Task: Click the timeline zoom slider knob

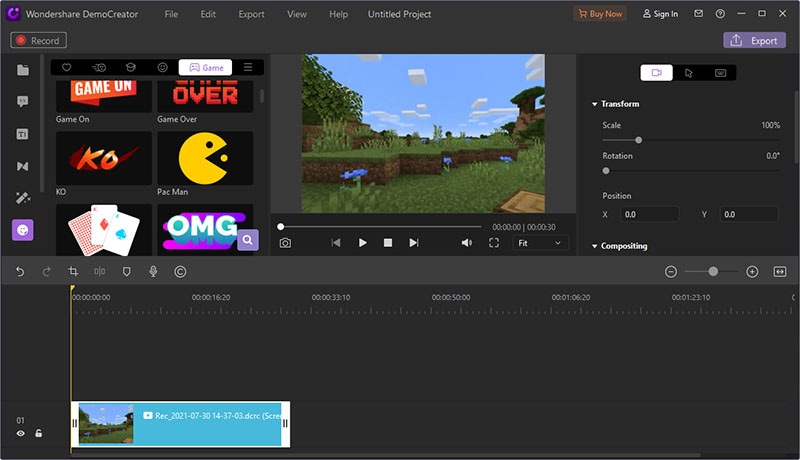Action: coord(713,272)
